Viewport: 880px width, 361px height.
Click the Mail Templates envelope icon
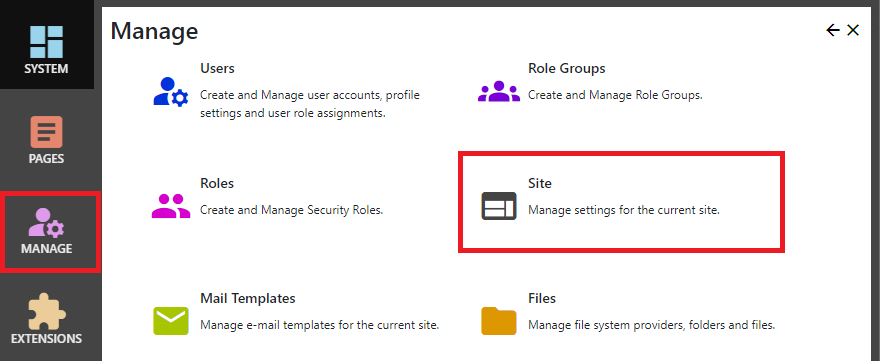tap(171, 321)
